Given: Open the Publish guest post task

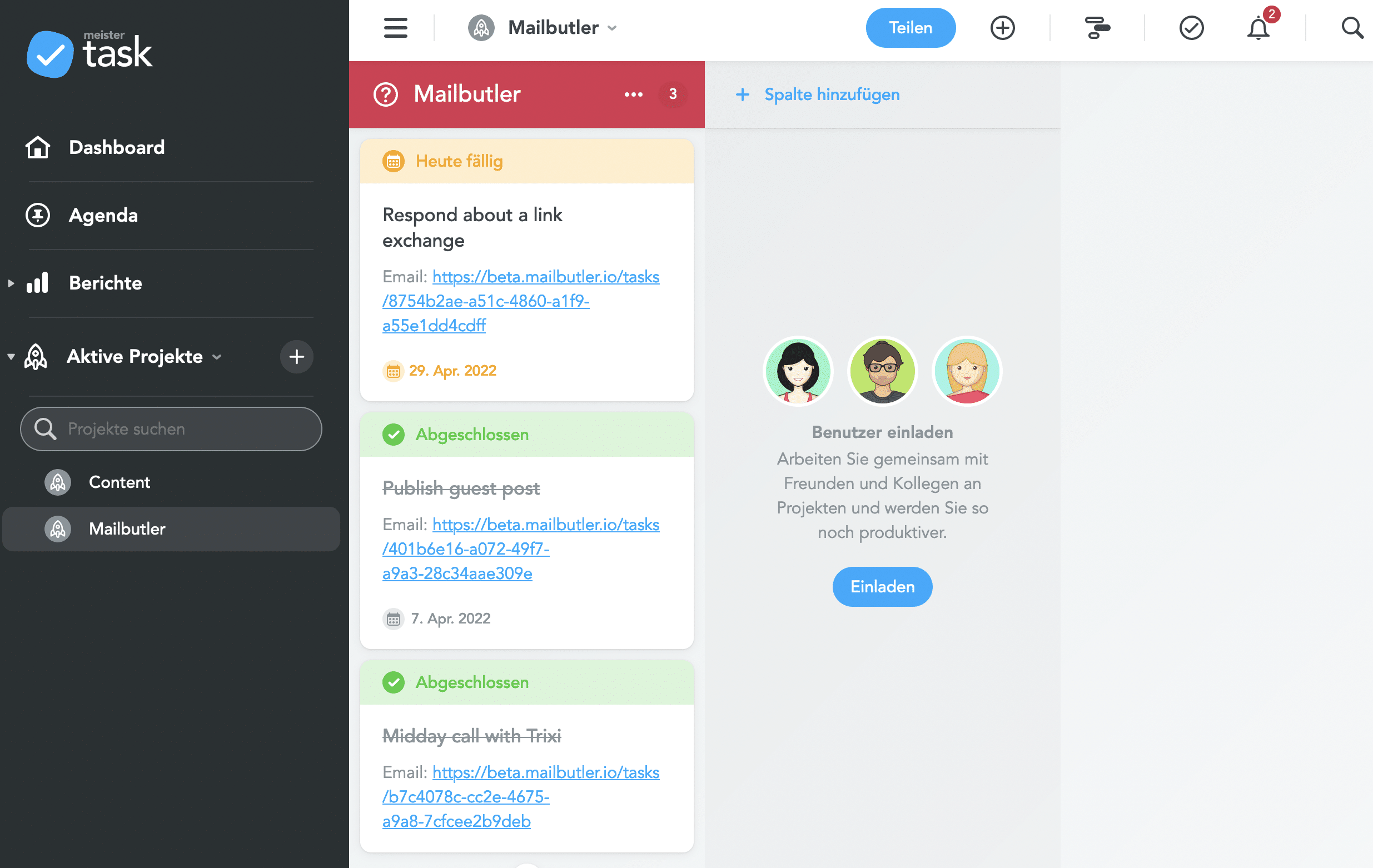Looking at the screenshot, I should (x=461, y=488).
